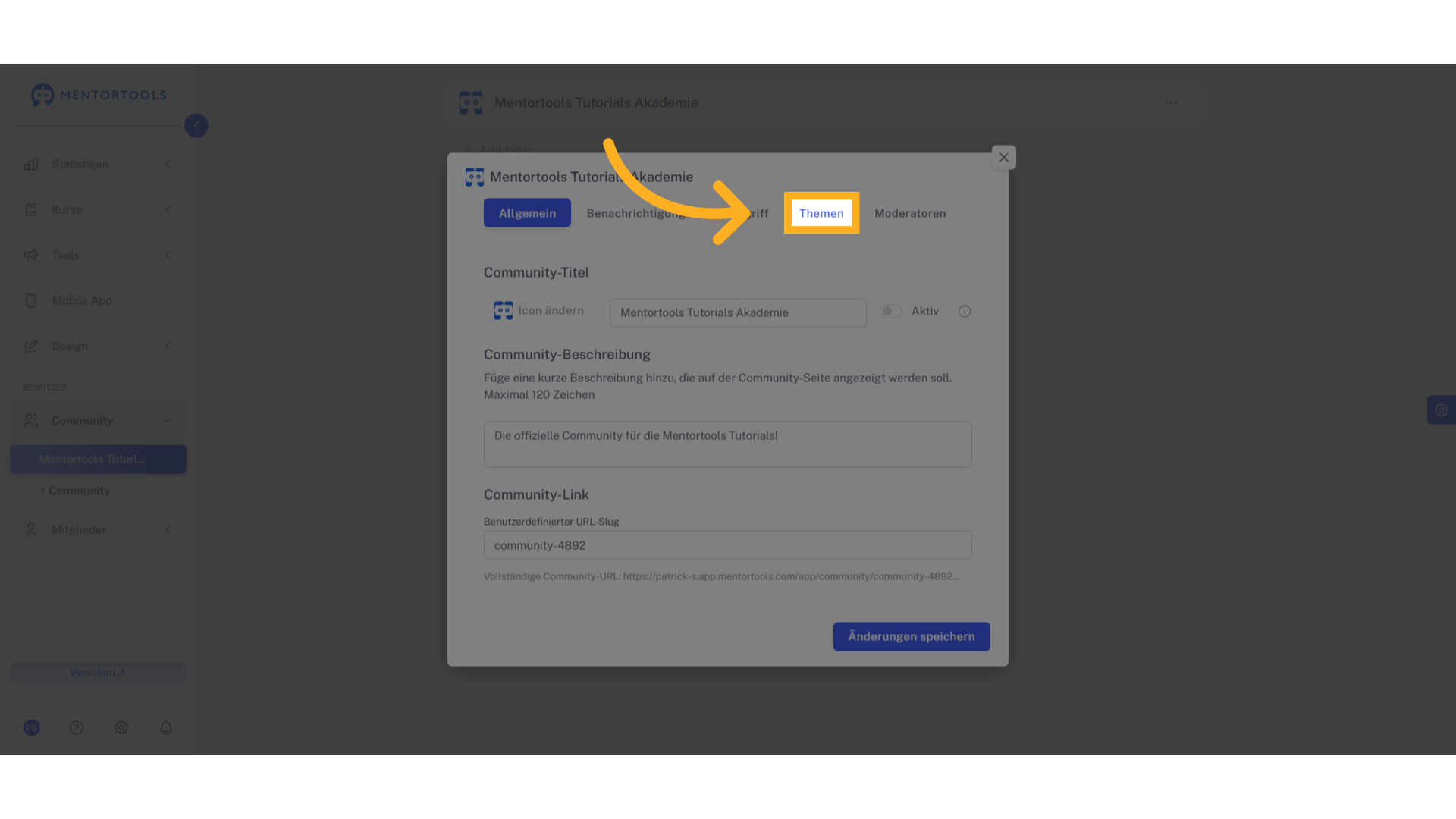1456x819 pixels.
Task: Select Mentortools Tutori... community in sidebar
Action: [99, 460]
